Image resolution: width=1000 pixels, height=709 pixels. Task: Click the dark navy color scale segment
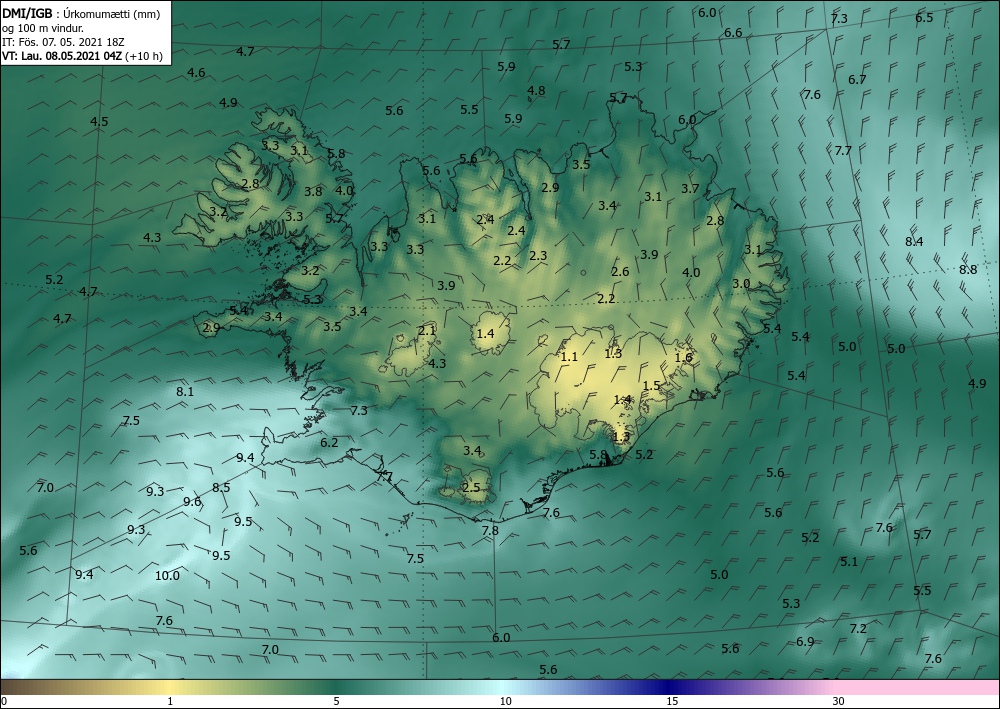click(x=666, y=687)
